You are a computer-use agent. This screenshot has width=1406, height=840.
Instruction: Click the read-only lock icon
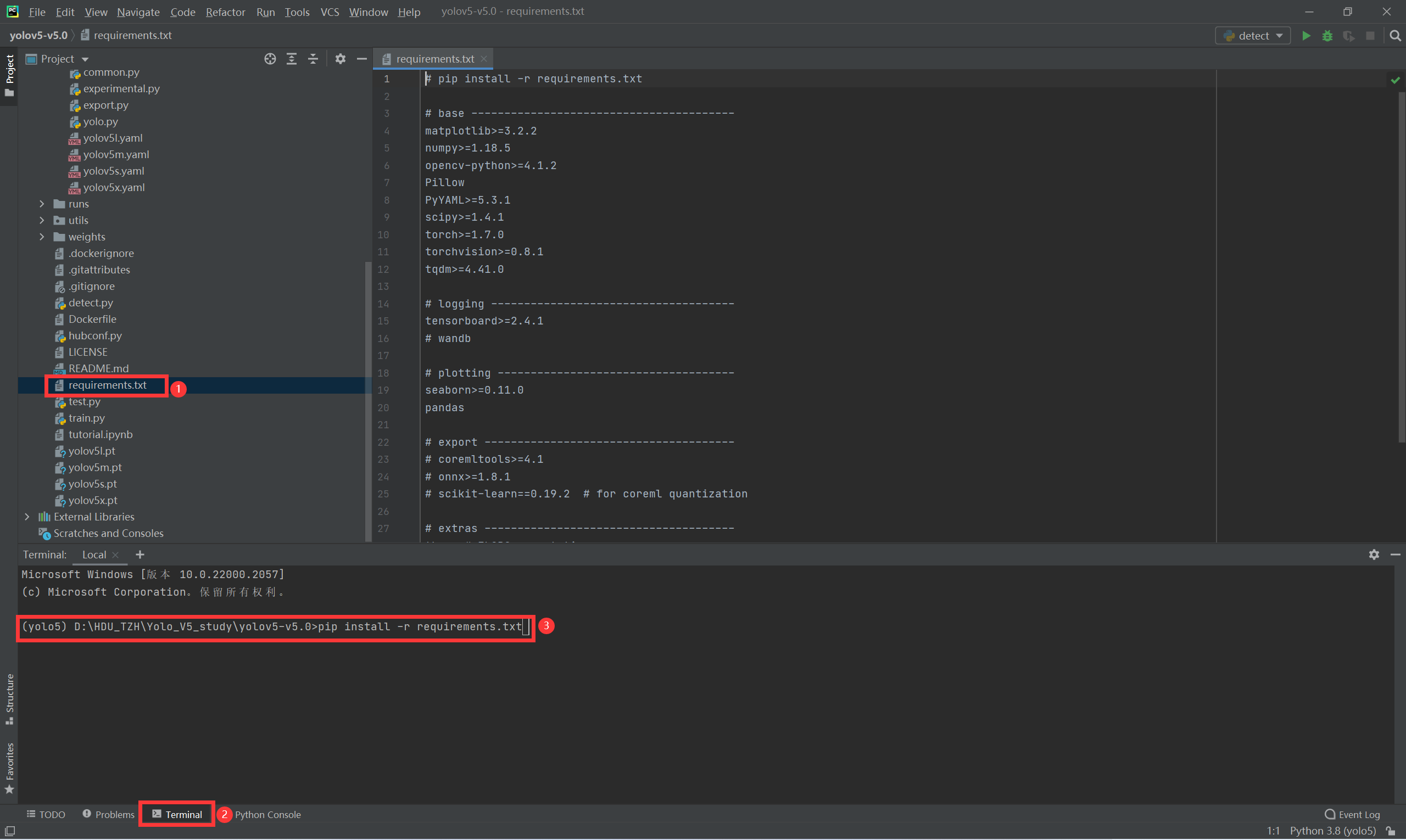[1391, 831]
